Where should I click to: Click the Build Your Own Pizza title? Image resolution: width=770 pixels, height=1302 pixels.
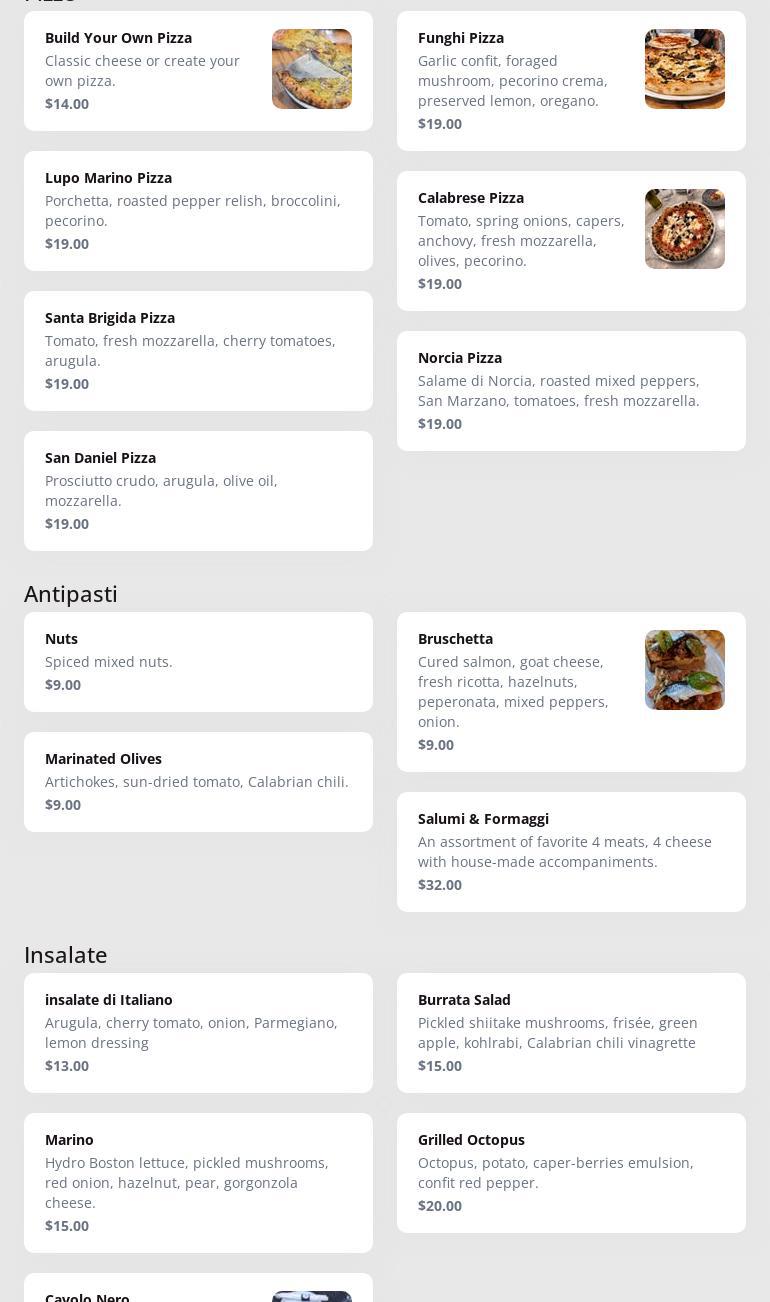coord(118,38)
